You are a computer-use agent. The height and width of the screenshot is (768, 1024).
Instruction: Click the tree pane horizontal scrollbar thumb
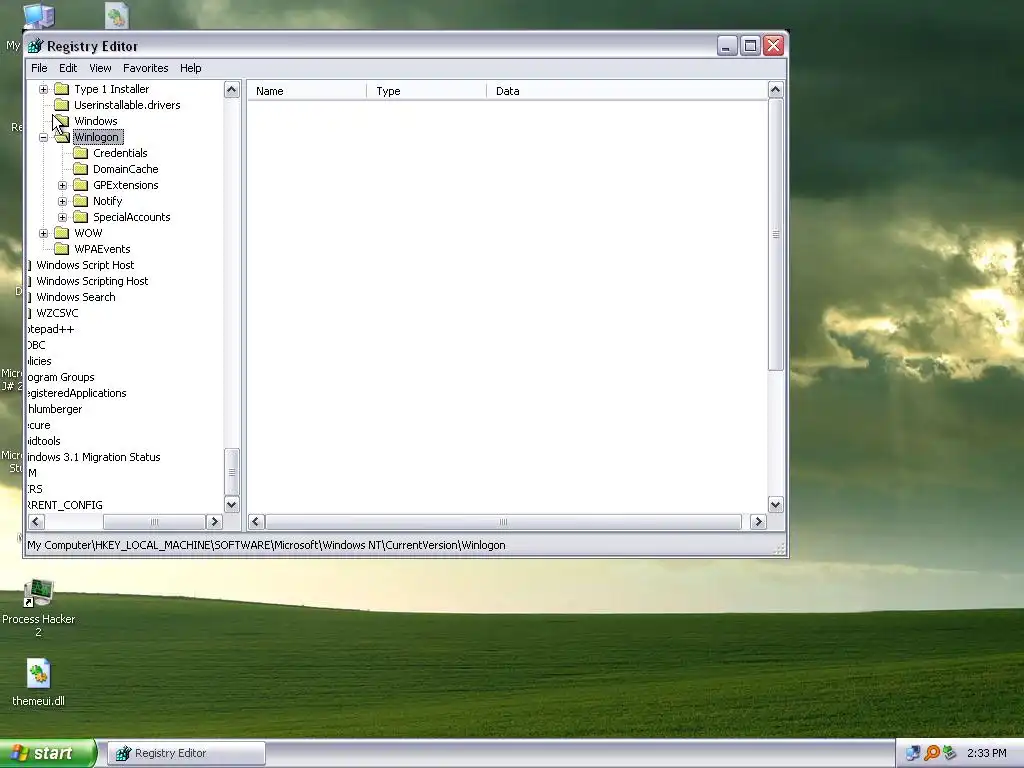[x=154, y=521]
